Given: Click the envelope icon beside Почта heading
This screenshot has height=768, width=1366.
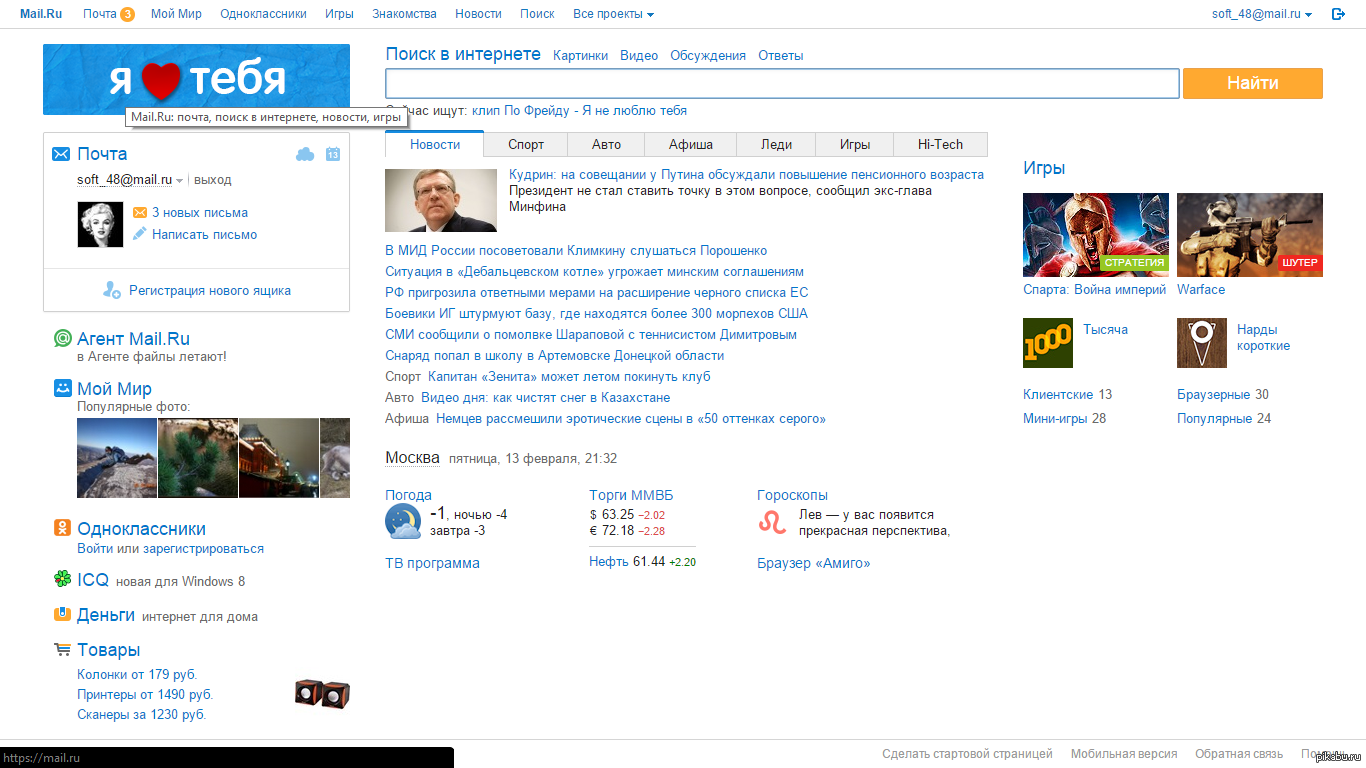Looking at the screenshot, I should pos(61,154).
